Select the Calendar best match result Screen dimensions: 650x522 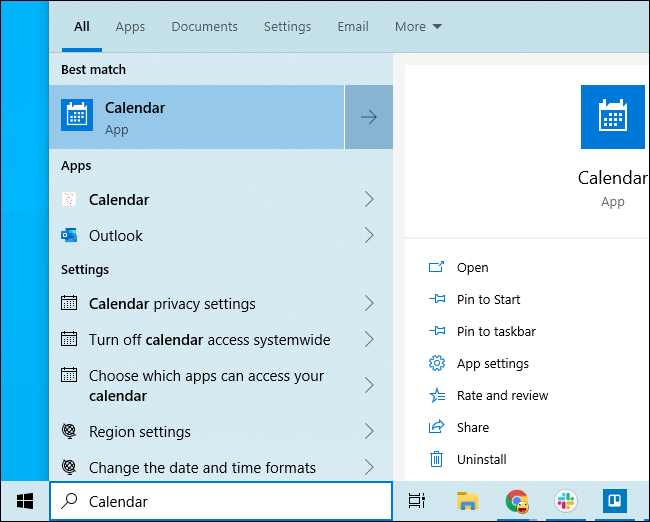coord(196,117)
